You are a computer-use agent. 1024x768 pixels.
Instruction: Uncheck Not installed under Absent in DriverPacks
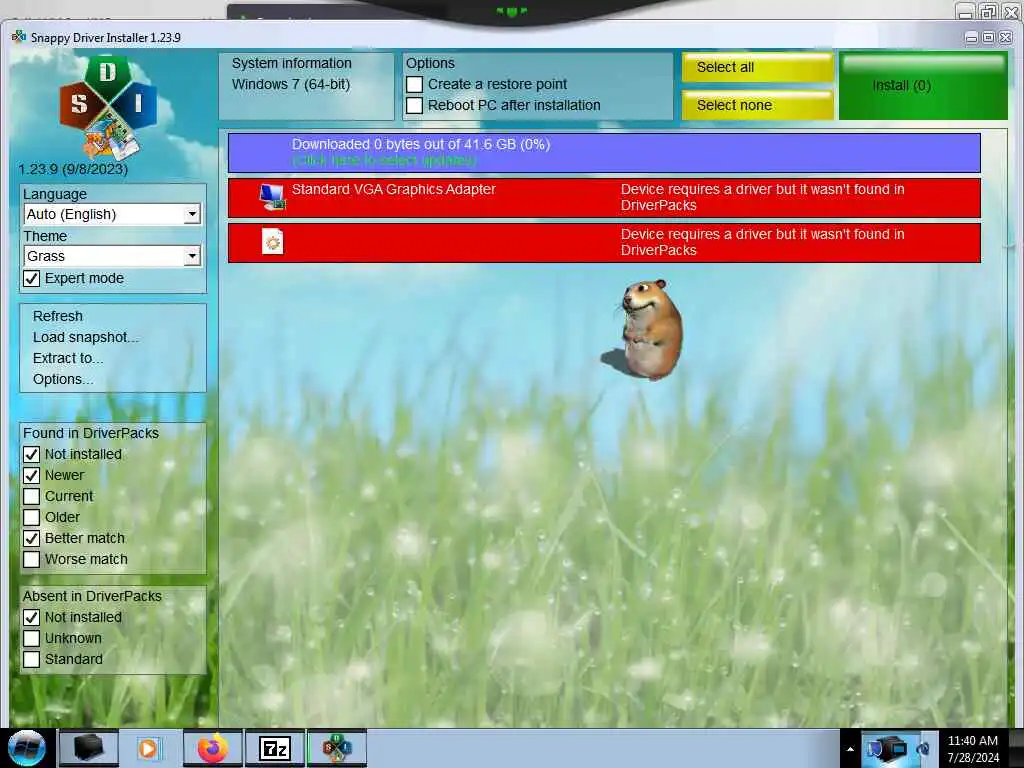tap(31, 617)
